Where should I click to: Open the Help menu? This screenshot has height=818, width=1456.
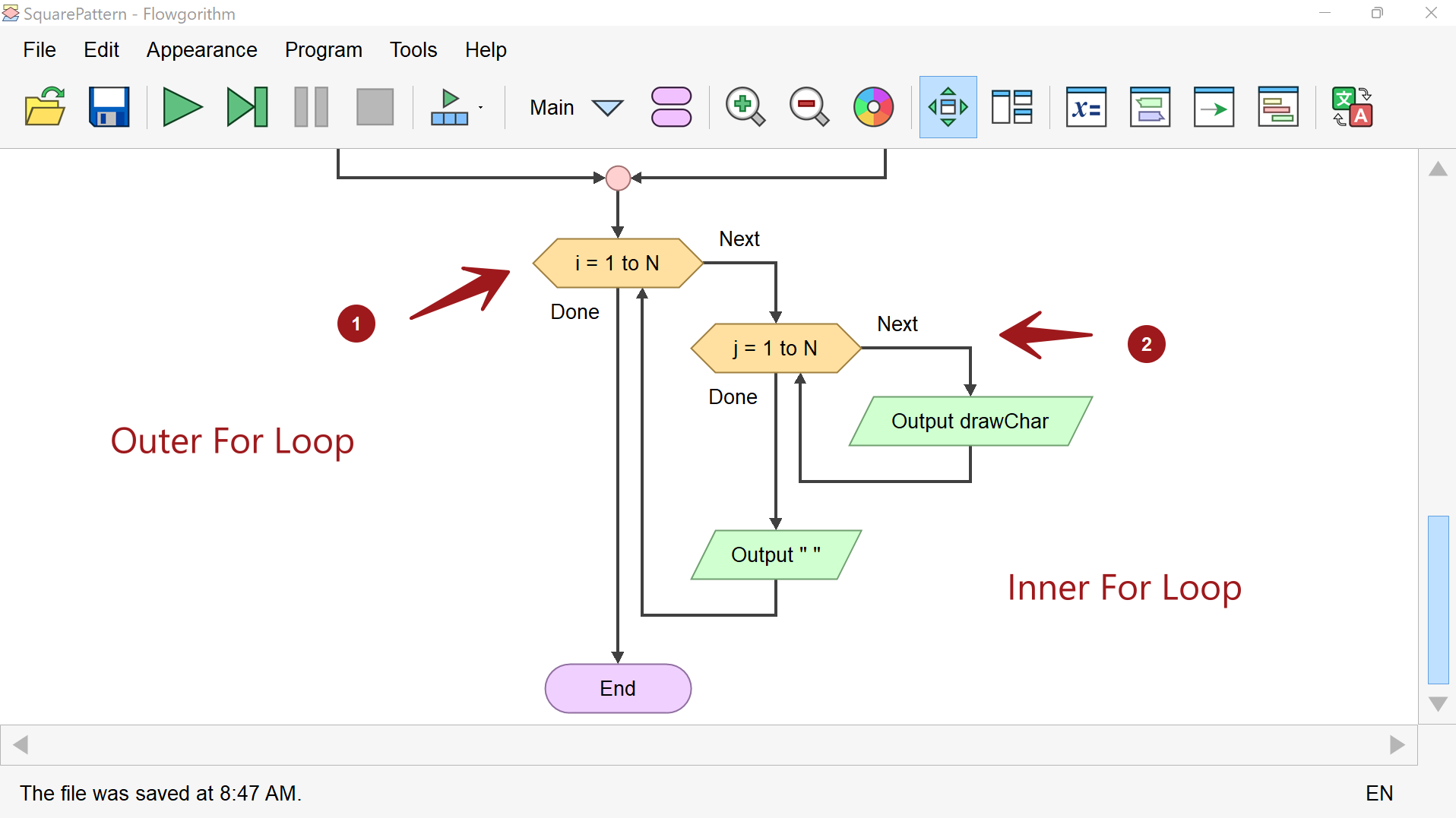click(x=486, y=49)
